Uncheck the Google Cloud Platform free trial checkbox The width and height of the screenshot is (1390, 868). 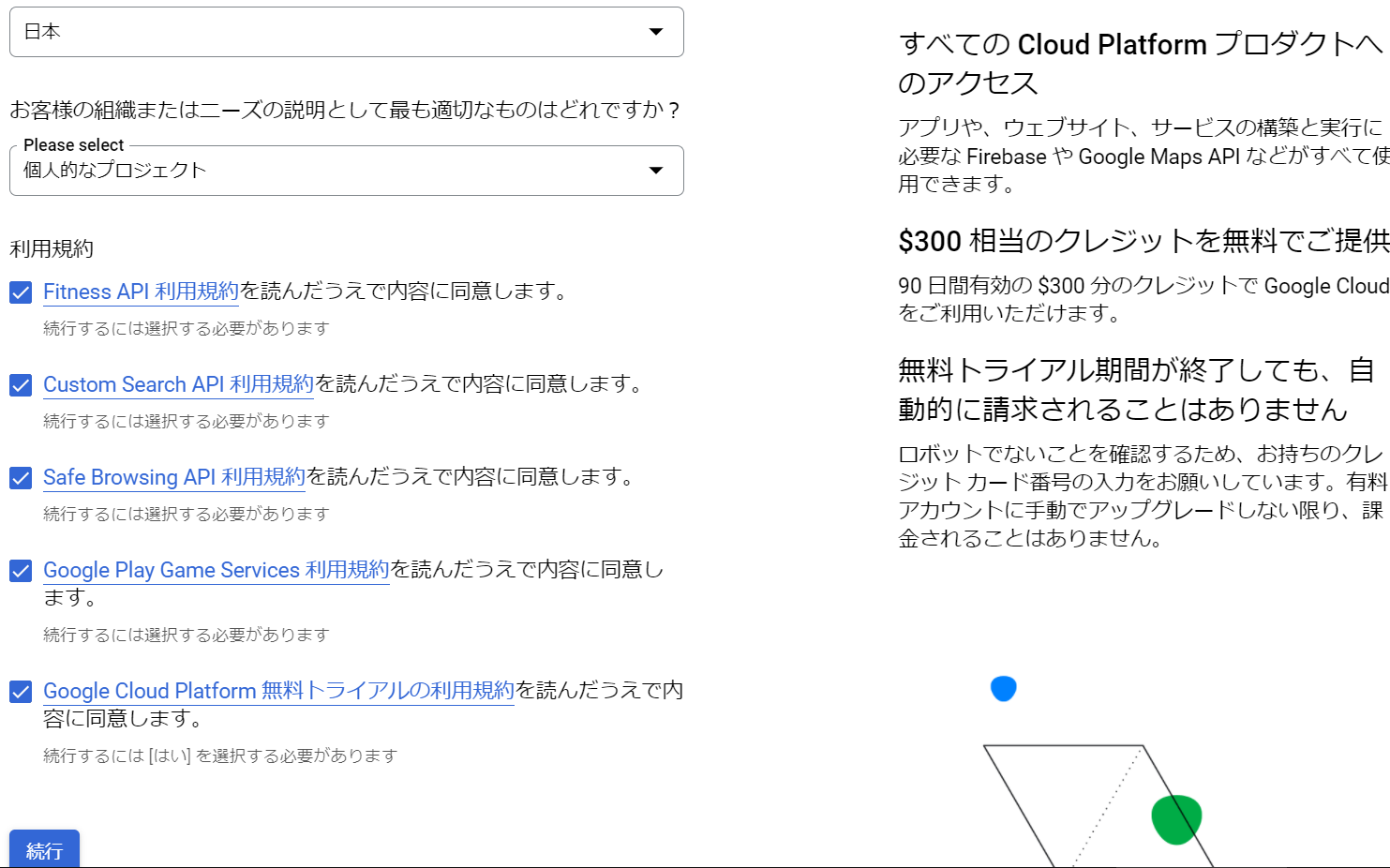(x=21, y=692)
